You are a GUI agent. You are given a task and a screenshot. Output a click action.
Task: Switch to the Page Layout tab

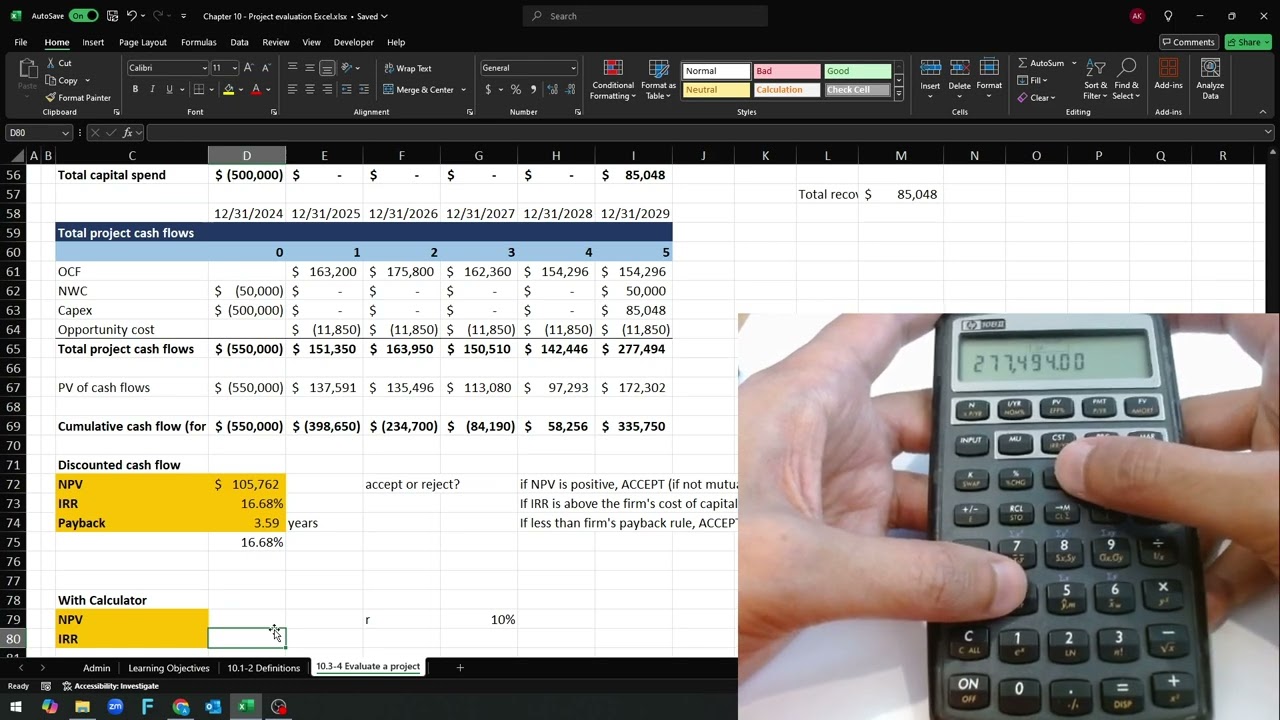143,42
